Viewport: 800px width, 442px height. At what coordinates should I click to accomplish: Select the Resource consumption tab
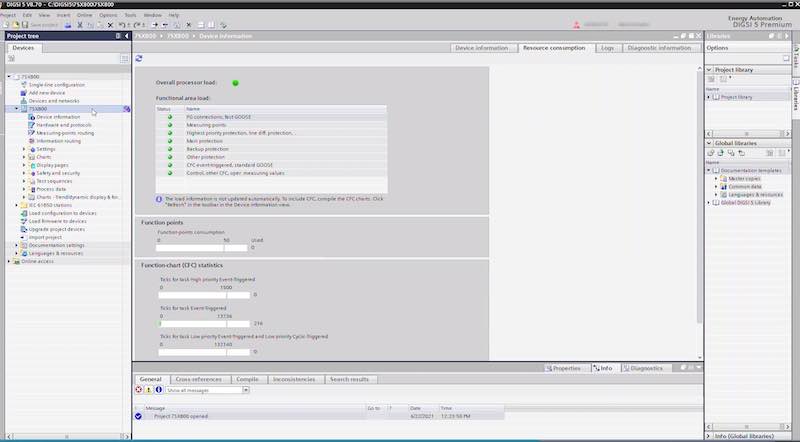(x=554, y=48)
